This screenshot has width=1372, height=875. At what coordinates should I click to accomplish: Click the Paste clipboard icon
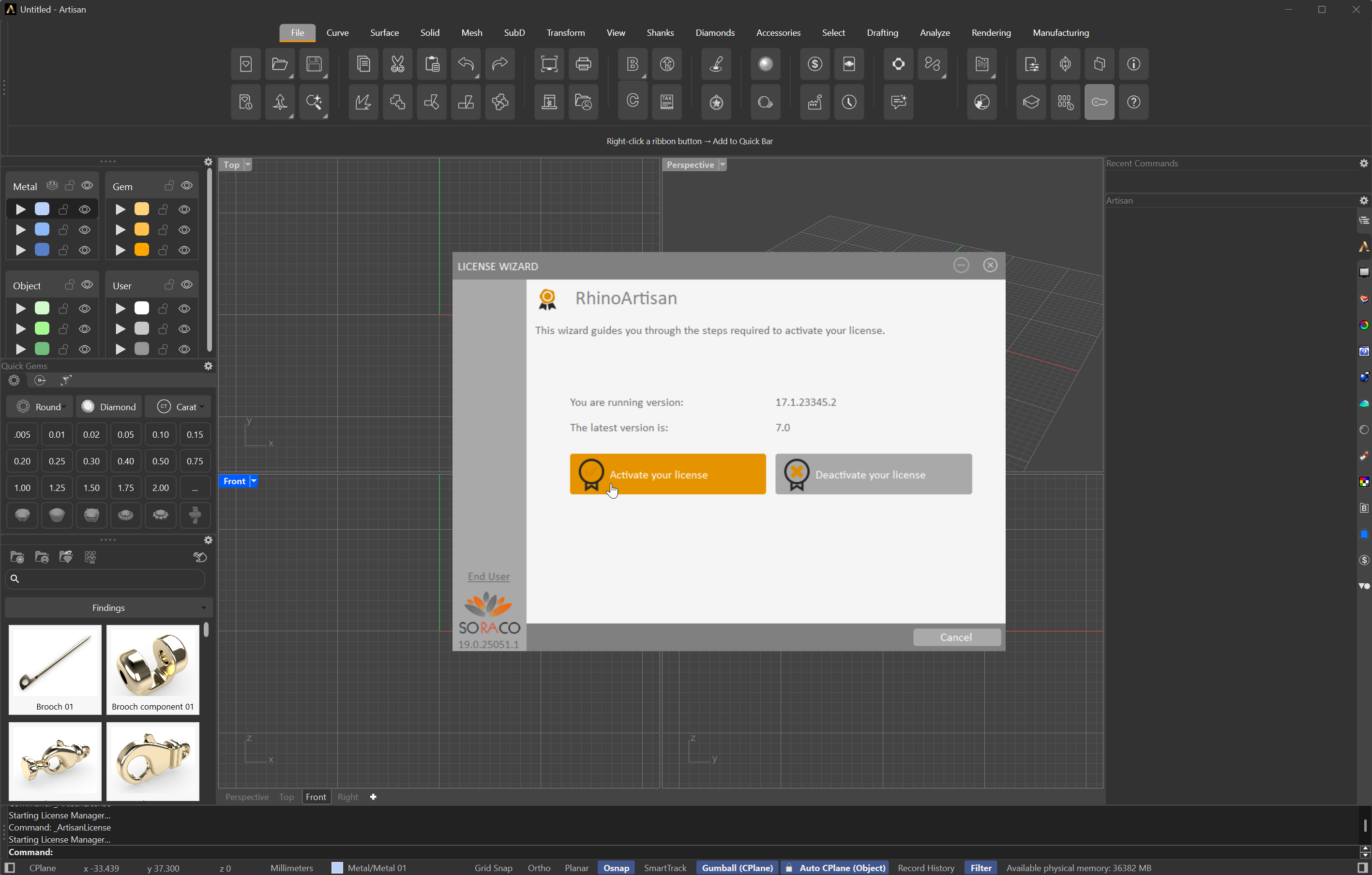point(431,64)
